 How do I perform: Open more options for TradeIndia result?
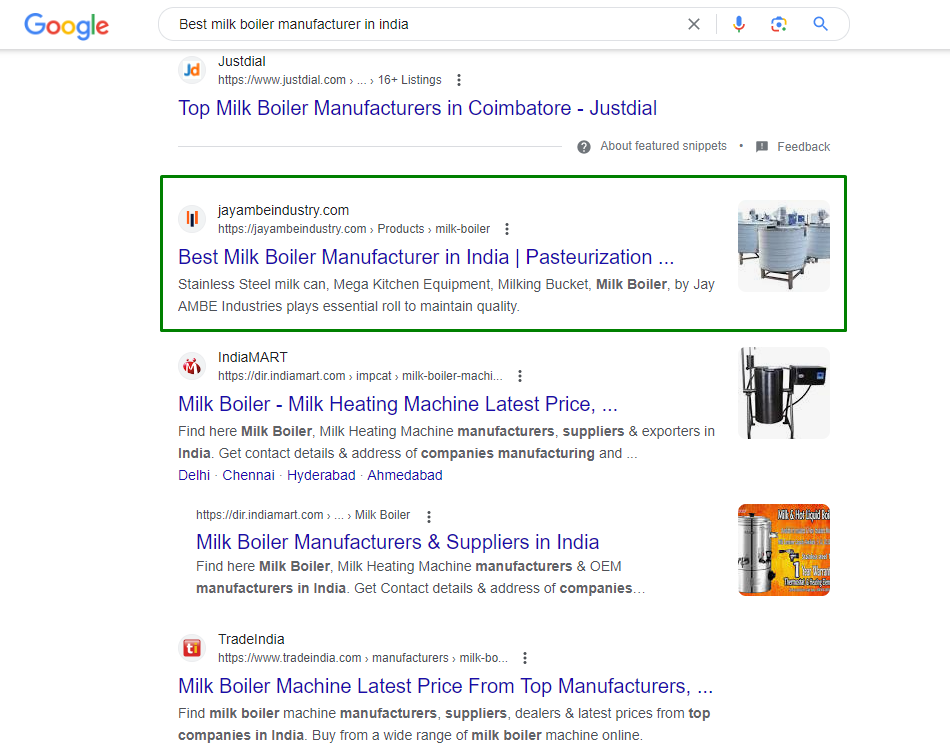click(525, 658)
